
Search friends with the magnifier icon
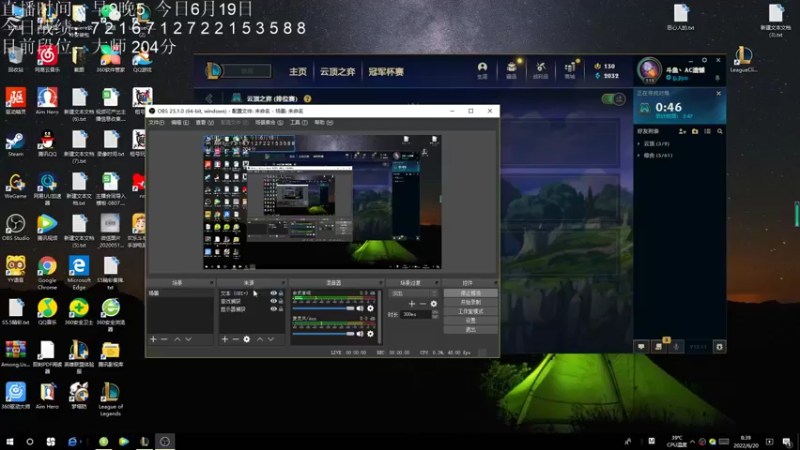click(x=719, y=131)
